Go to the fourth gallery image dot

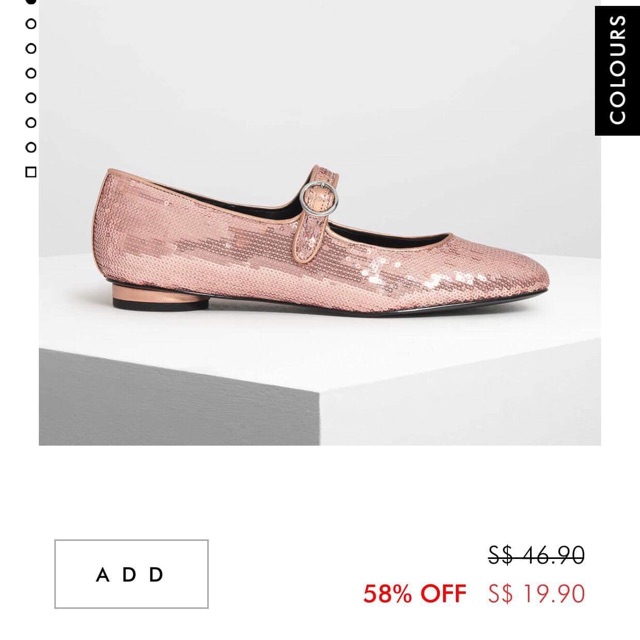(30, 73)
